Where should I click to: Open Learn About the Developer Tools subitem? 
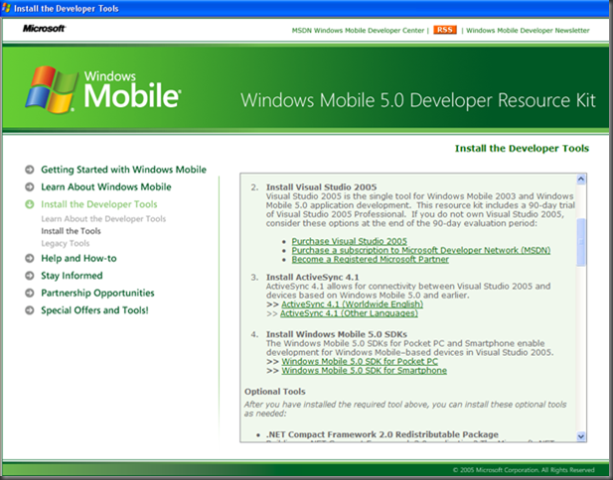click(104, 219)
